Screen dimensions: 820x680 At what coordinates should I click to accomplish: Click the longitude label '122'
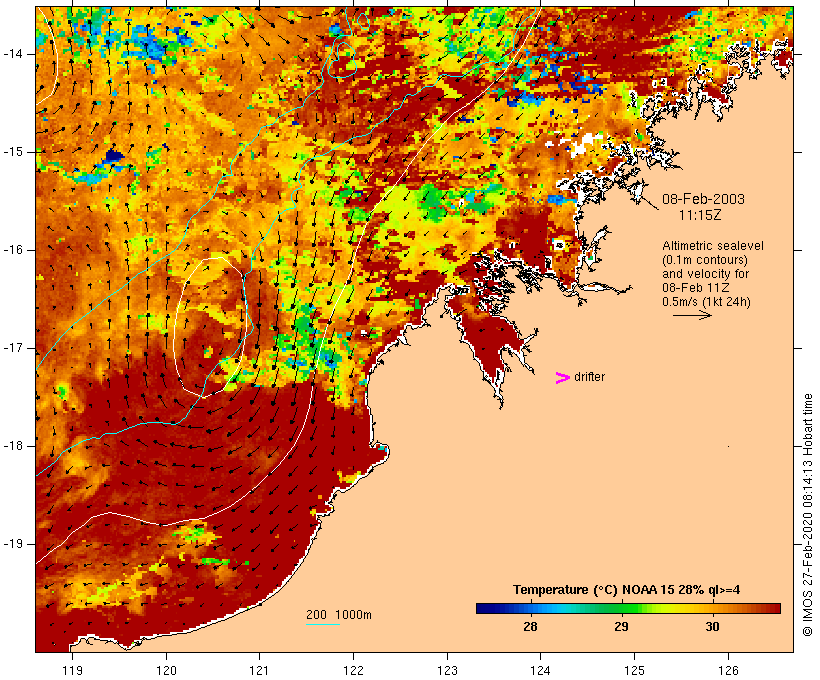click(353, 671)
